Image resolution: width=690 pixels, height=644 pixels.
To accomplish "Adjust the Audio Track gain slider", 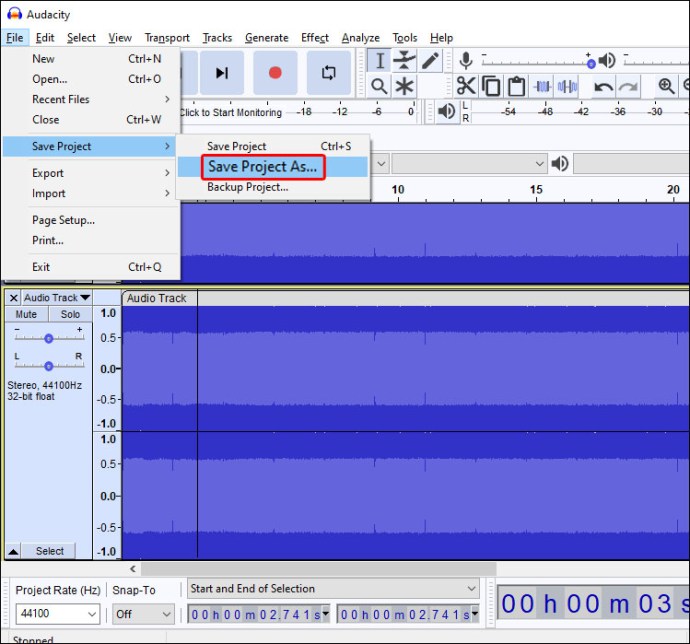I will tap(49, 339).
